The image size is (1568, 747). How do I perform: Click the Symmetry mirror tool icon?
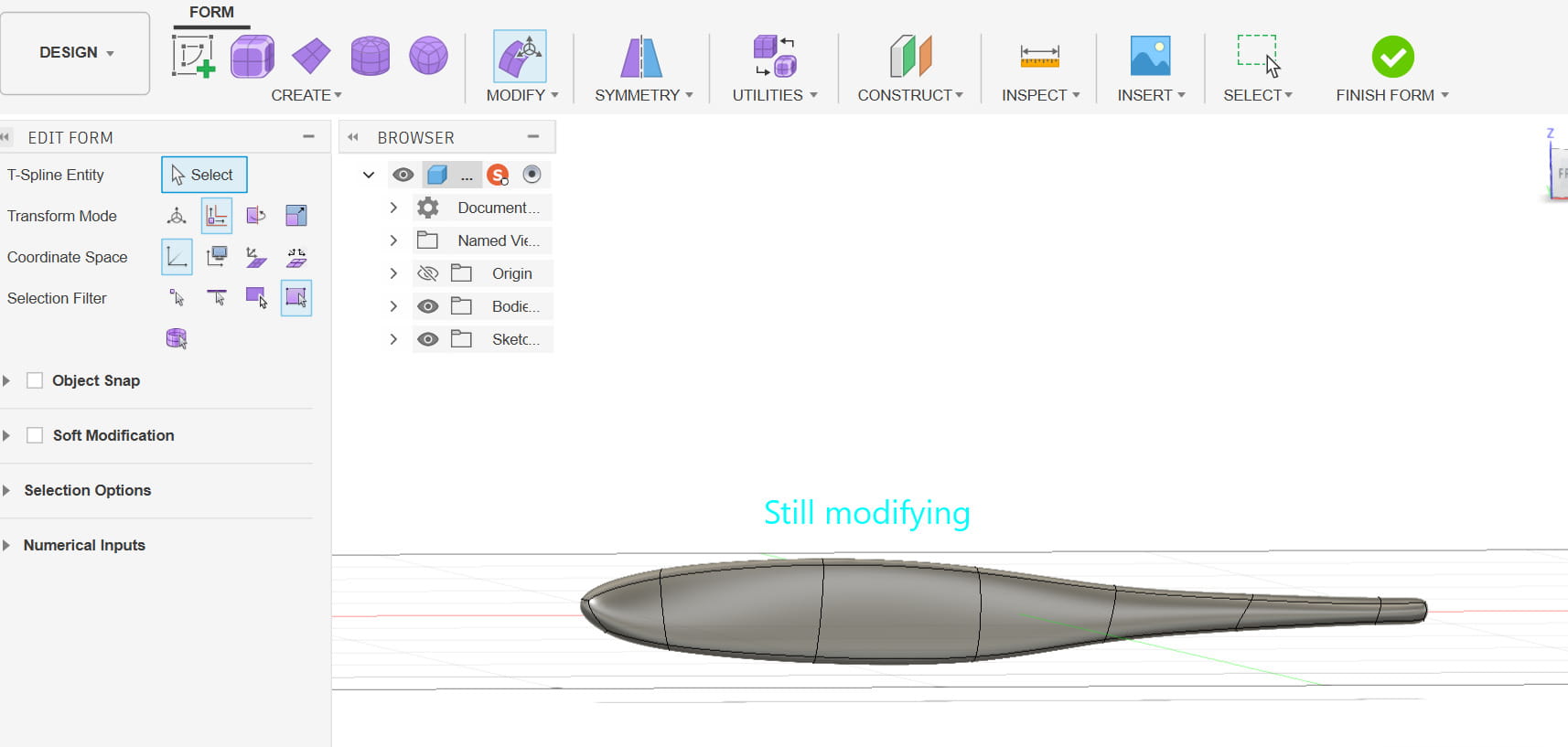tap(641, 57)
